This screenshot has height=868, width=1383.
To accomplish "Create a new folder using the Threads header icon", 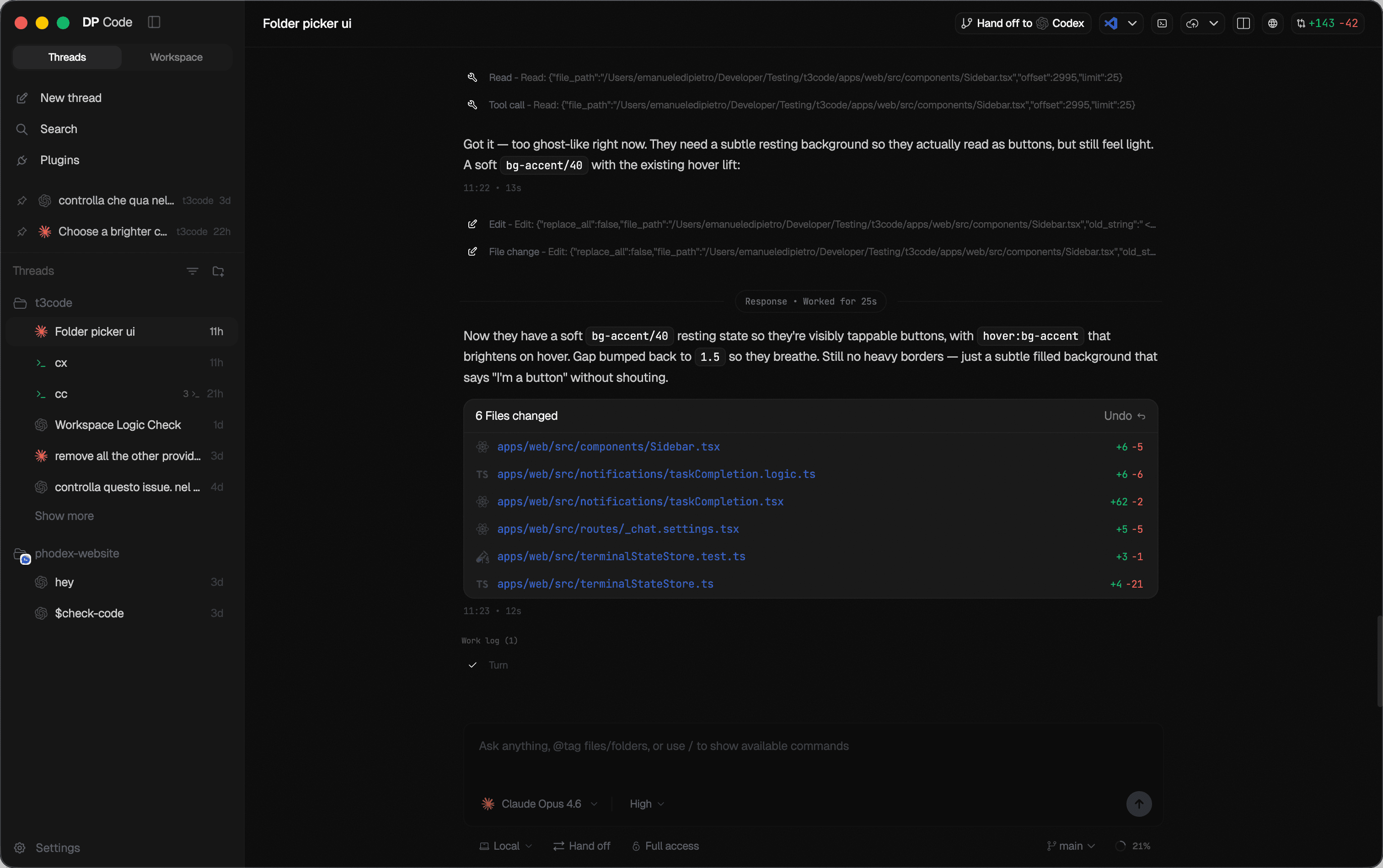I will point(218,270).
